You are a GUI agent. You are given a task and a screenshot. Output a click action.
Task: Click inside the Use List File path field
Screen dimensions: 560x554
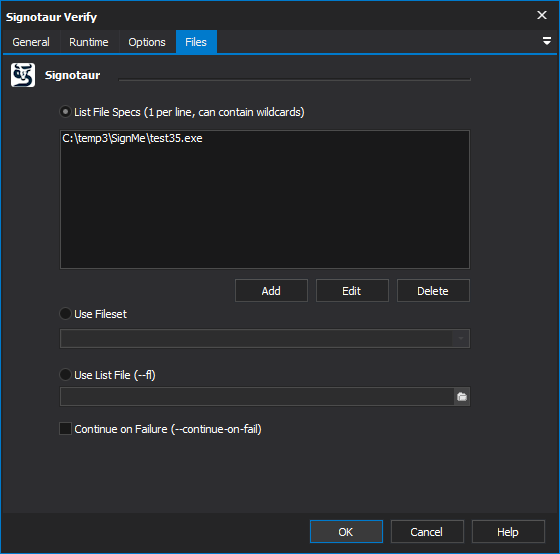[257, 396]
